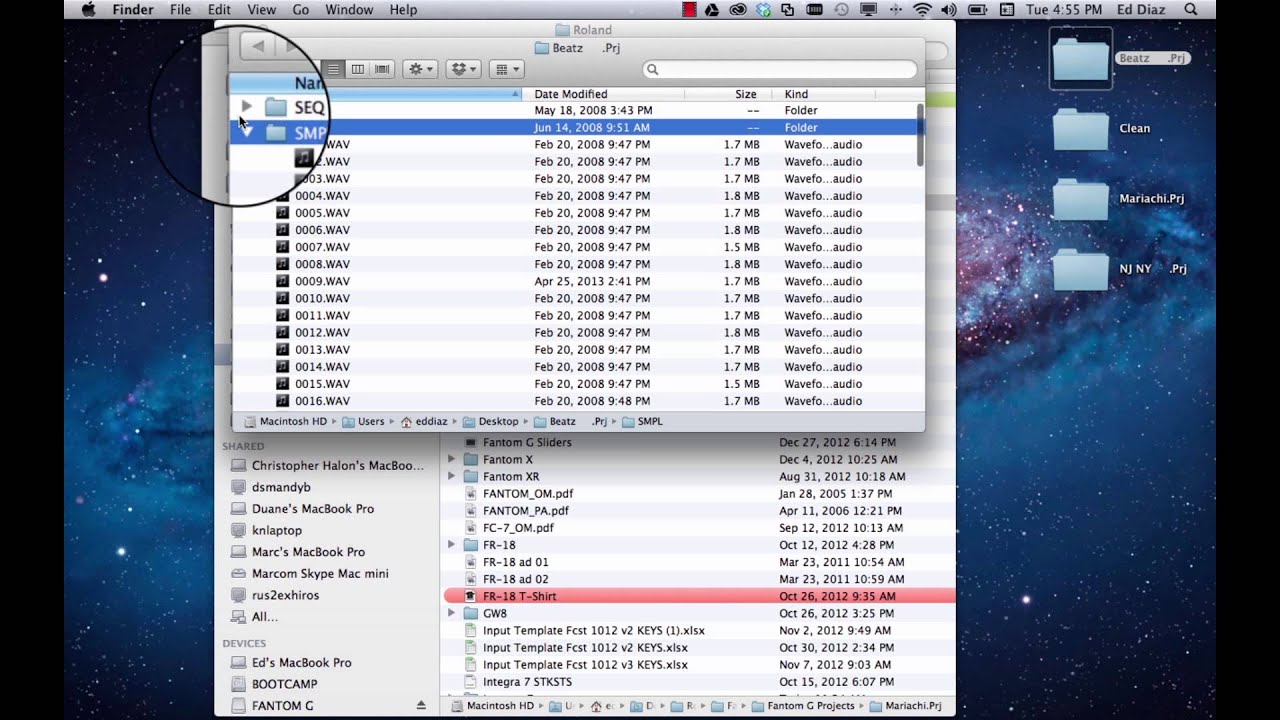
Task: Expand the FR-18 folder in back window
Action: point(451,545)
